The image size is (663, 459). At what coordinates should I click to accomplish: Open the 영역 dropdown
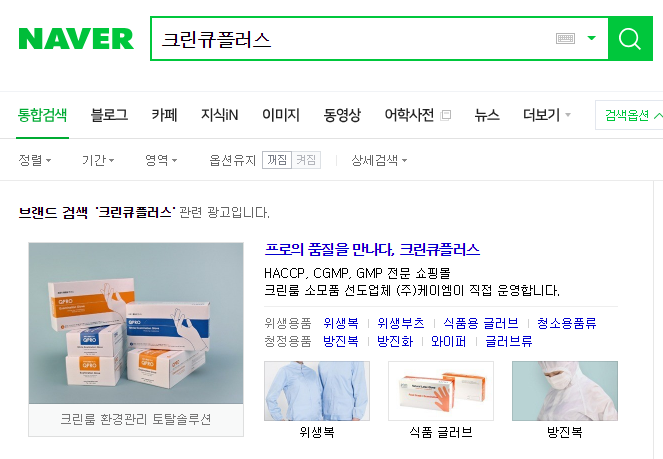coord(161,160)
